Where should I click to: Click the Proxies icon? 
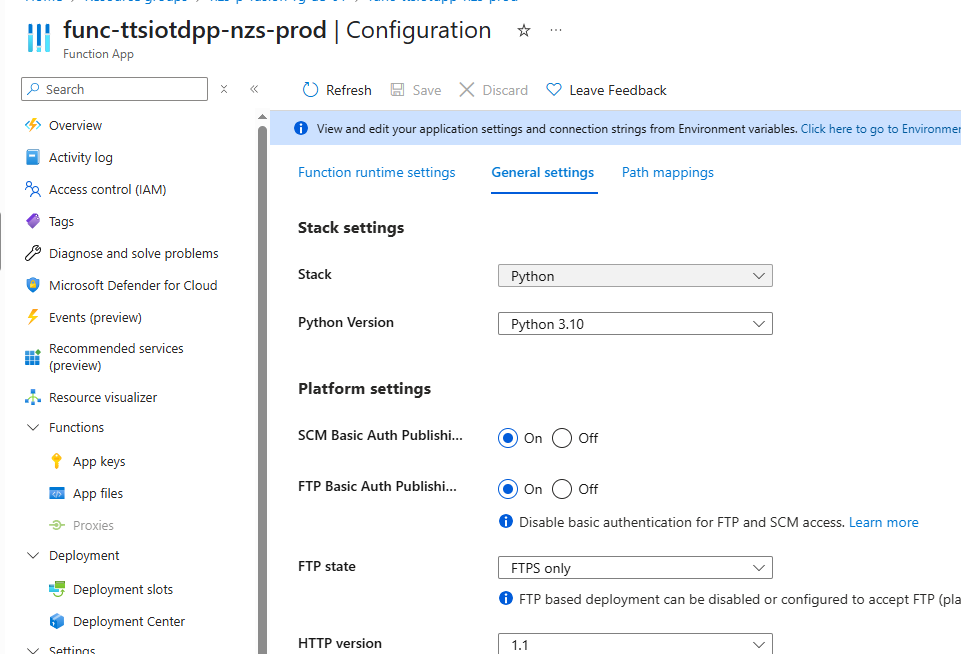[x=57, y=525]
